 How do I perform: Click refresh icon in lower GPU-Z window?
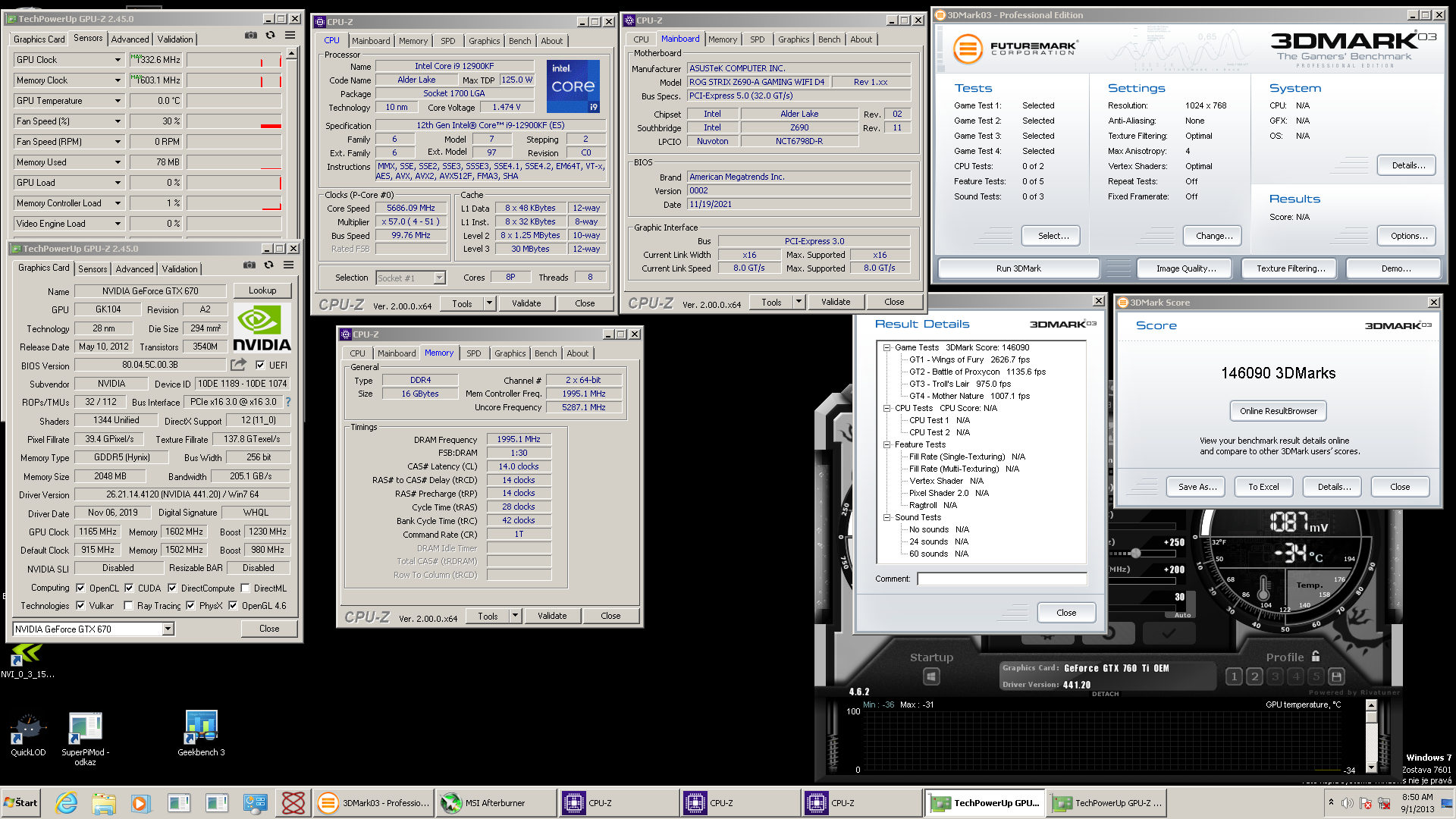(x=268, y=265)
